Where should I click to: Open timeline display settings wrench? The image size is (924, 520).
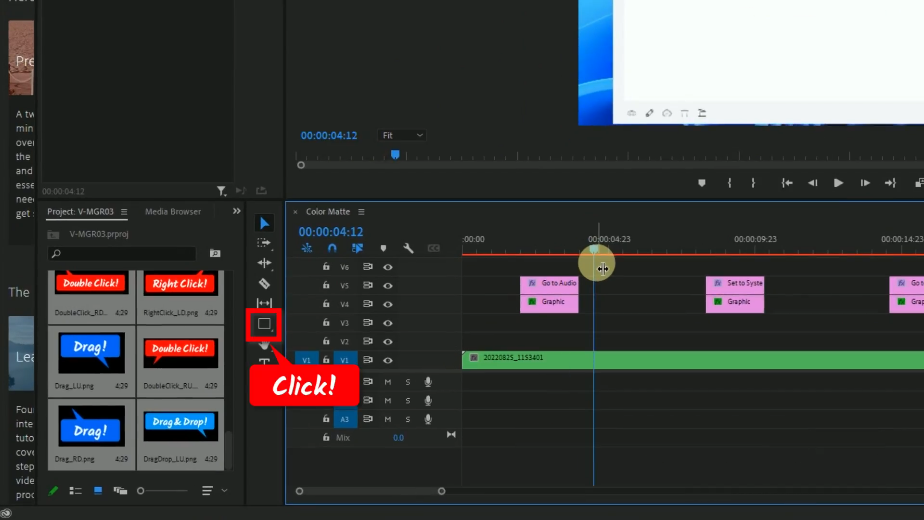408,248
